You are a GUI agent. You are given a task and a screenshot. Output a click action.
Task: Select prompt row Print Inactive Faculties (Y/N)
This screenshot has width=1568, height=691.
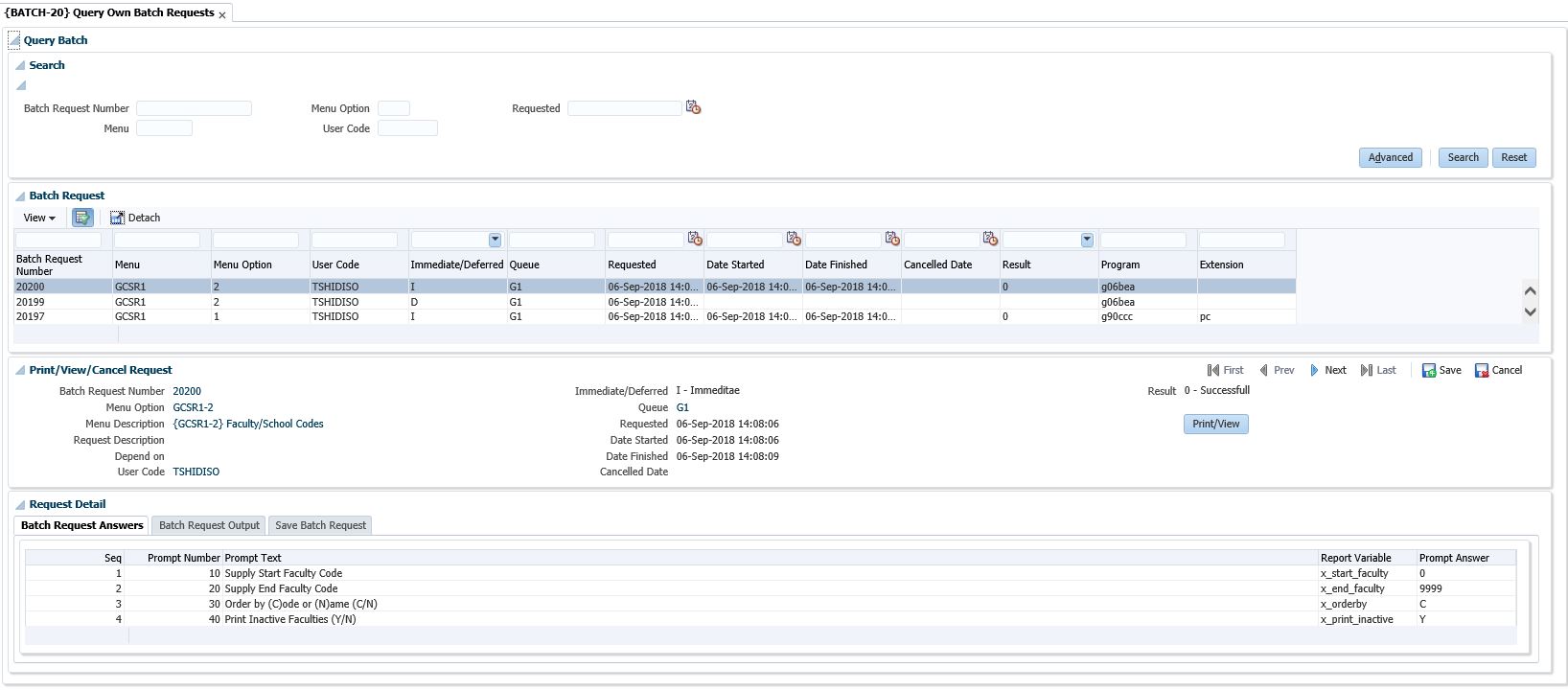(771, 619)
